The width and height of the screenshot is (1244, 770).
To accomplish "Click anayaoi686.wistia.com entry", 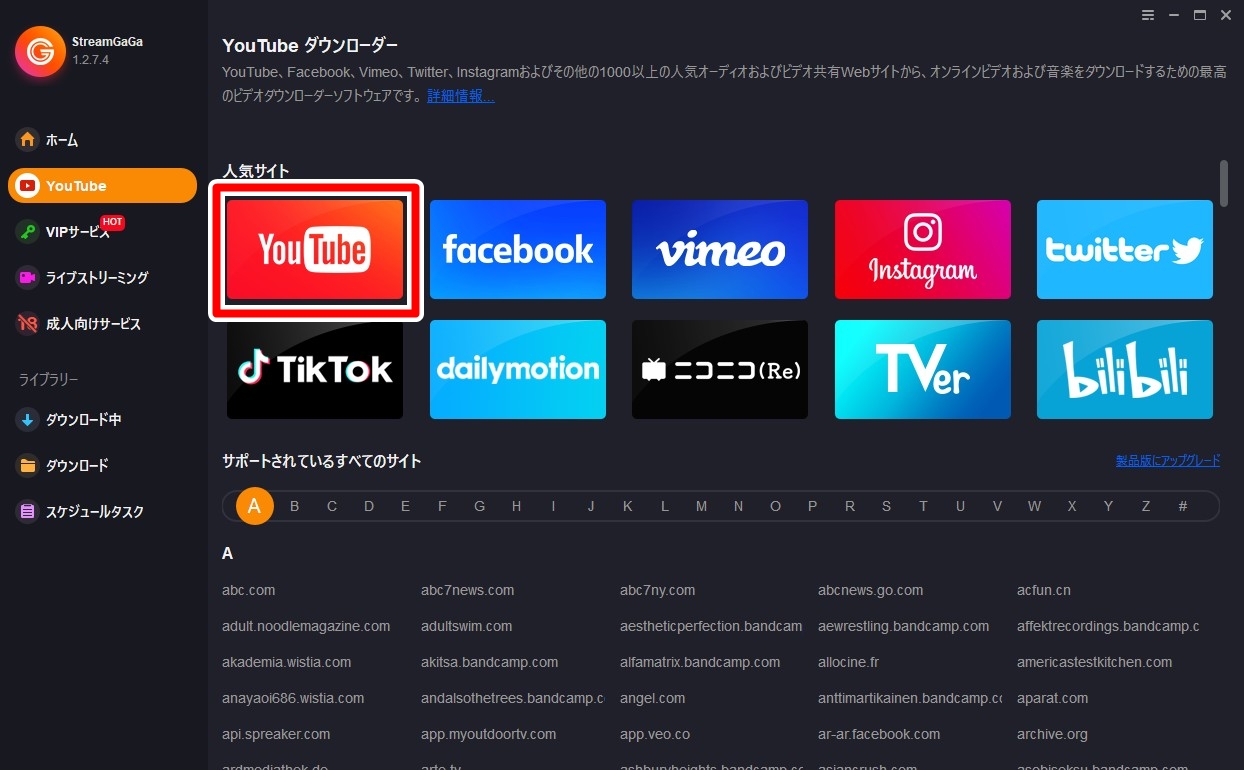I will click(x=293, y=698).
